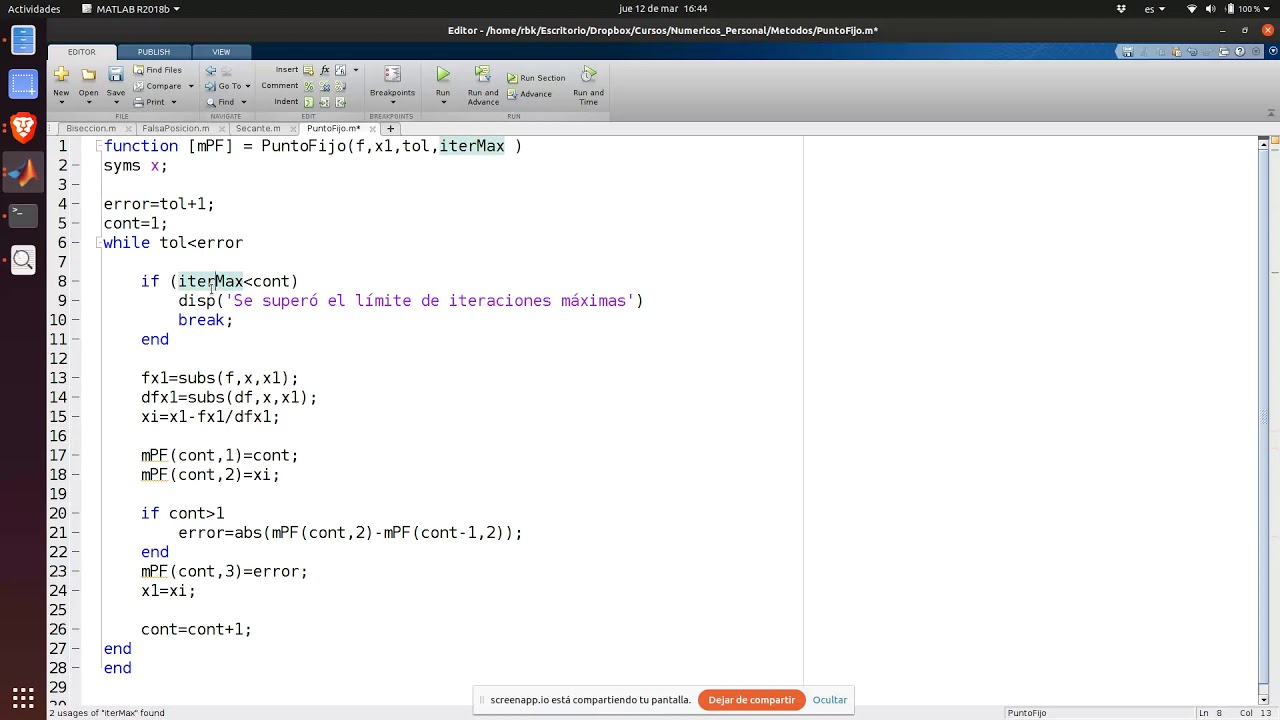Click the Actividades button
1280x720 pixels.
click(x=34, y=9)
